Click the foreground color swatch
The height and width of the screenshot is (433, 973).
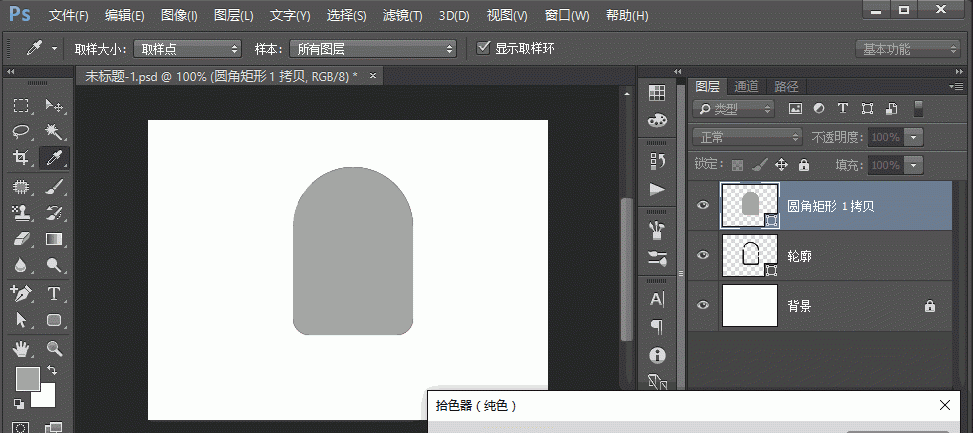(x=27, y=379)
